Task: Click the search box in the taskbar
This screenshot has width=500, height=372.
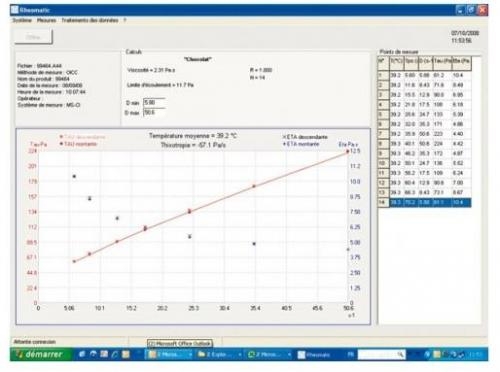Action: [x=381, y=355]
